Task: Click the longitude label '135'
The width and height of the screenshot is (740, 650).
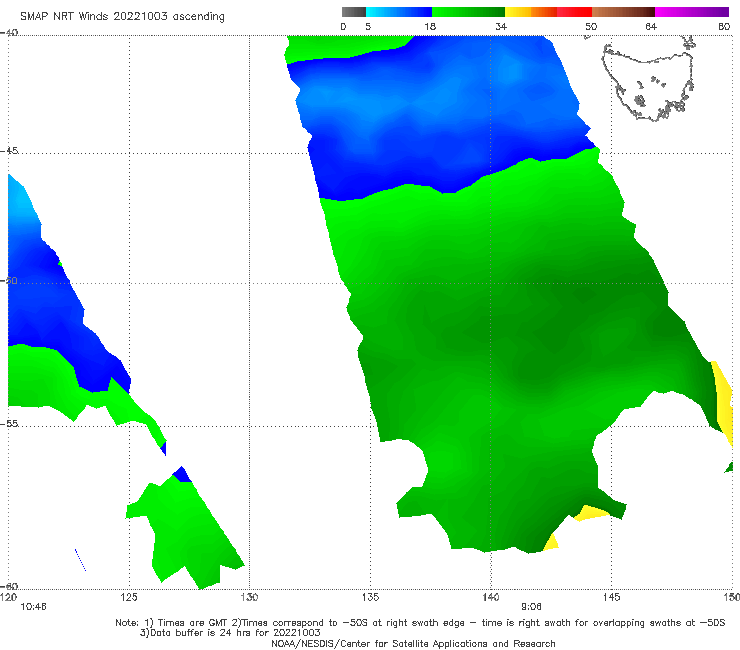Action: pyautogui.click(x=370, y=597)
